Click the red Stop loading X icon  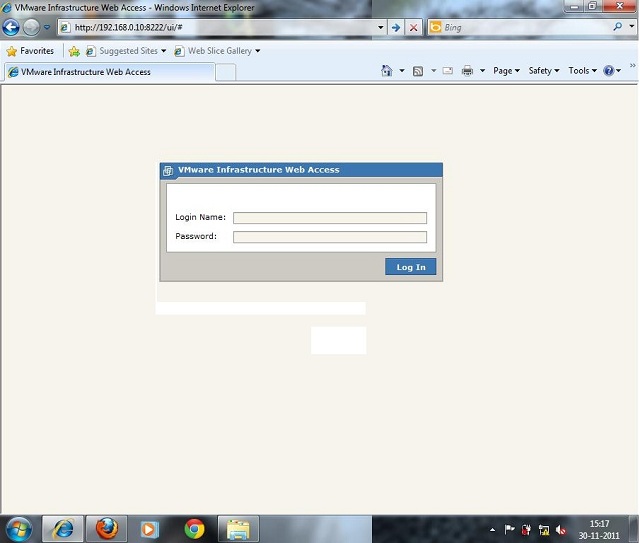click(x=413, y=27)
